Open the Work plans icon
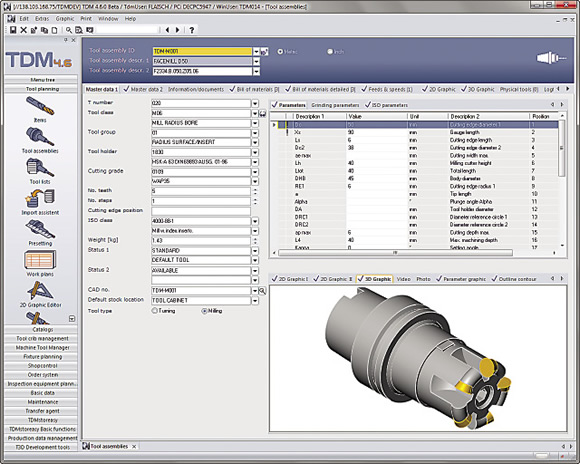 tap(40, 260)
